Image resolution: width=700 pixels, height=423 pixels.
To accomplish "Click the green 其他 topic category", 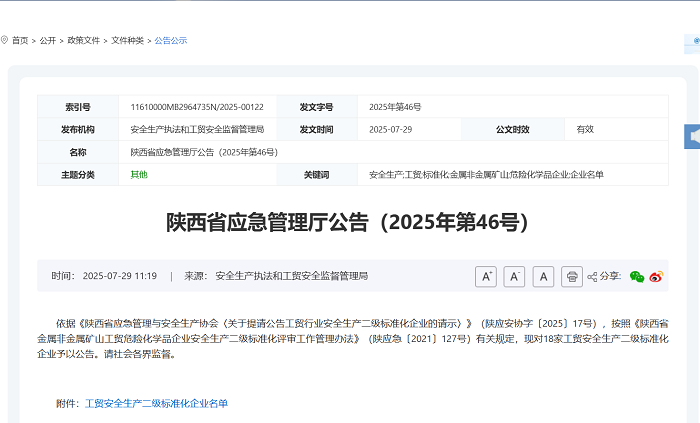I will (x=139, y=175).
